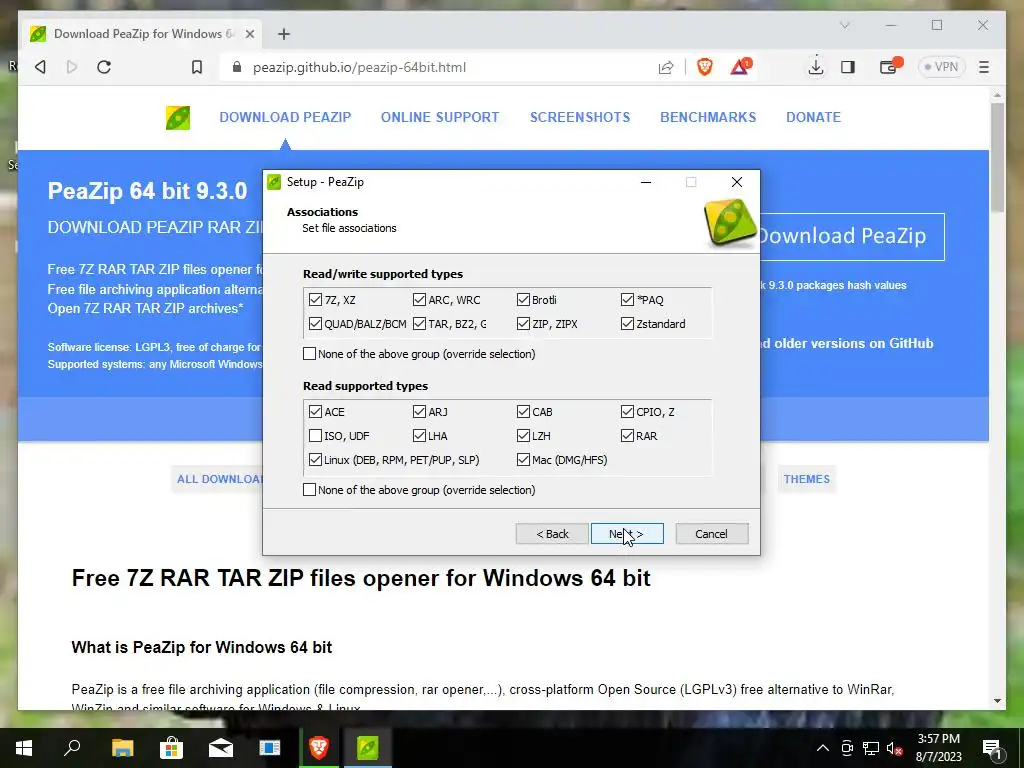Open the Windows Start menu
The height and width of the screenshot is (768, 1024).
(x=24, y=748)
